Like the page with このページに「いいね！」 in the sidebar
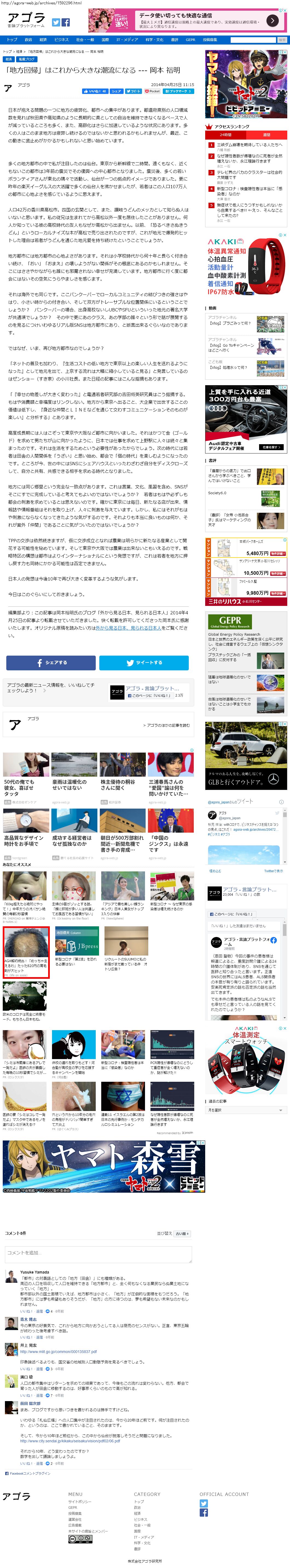Viewport: 290px width, 1568px height. [231, 914]
